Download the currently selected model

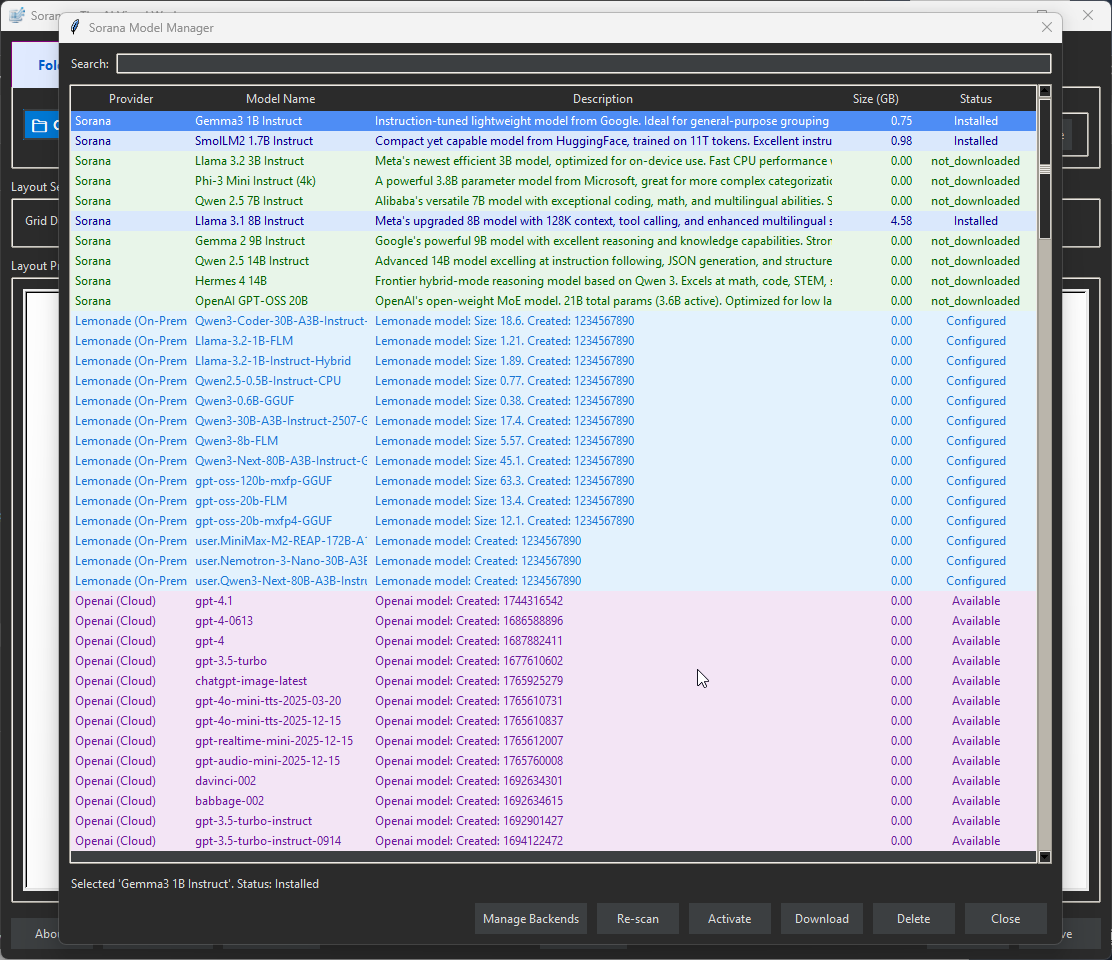pos(821,918)
